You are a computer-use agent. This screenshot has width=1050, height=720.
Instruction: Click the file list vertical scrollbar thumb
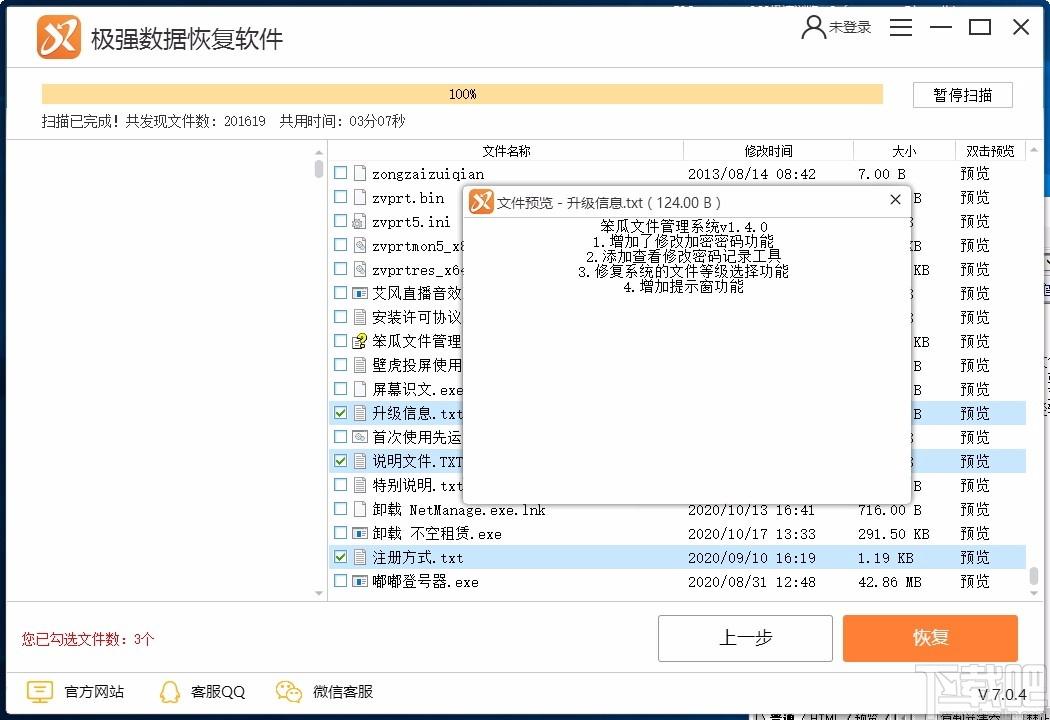click(1033, 577)
